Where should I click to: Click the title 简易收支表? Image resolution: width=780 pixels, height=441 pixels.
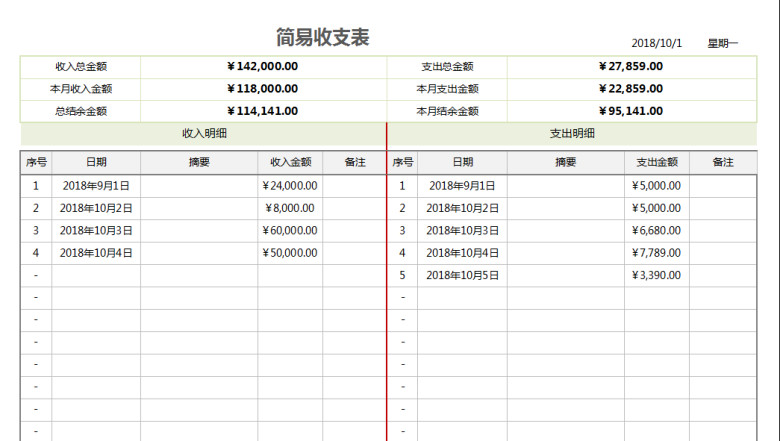click(322, 38)
